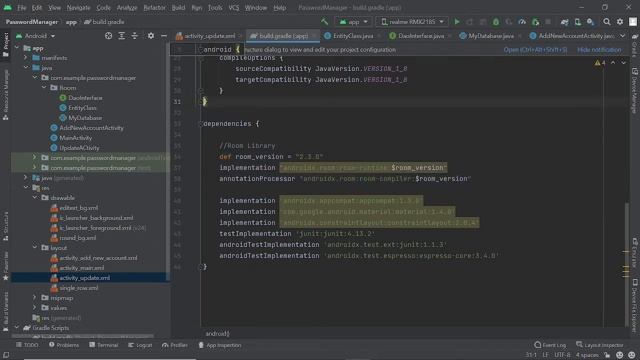This screenshot has height=360, width=640.
Task: Expand the values folder
Action: point(35,308)
